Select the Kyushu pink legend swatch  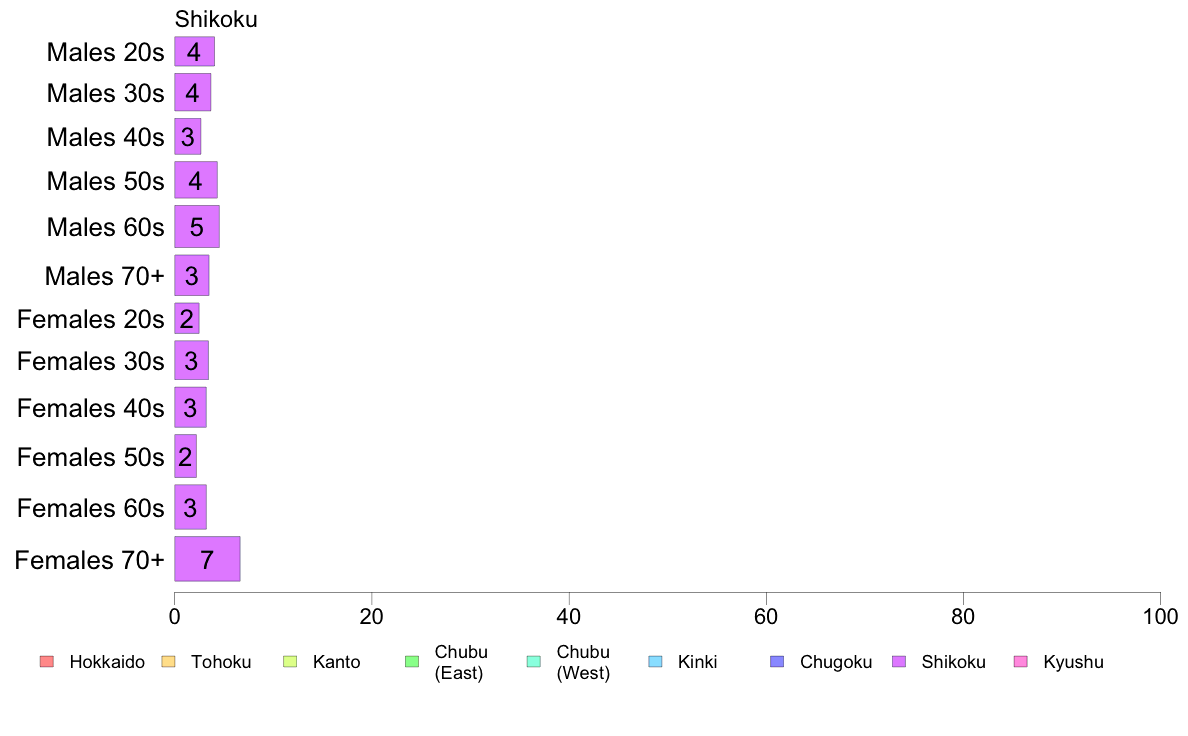tap(1021, 662)
